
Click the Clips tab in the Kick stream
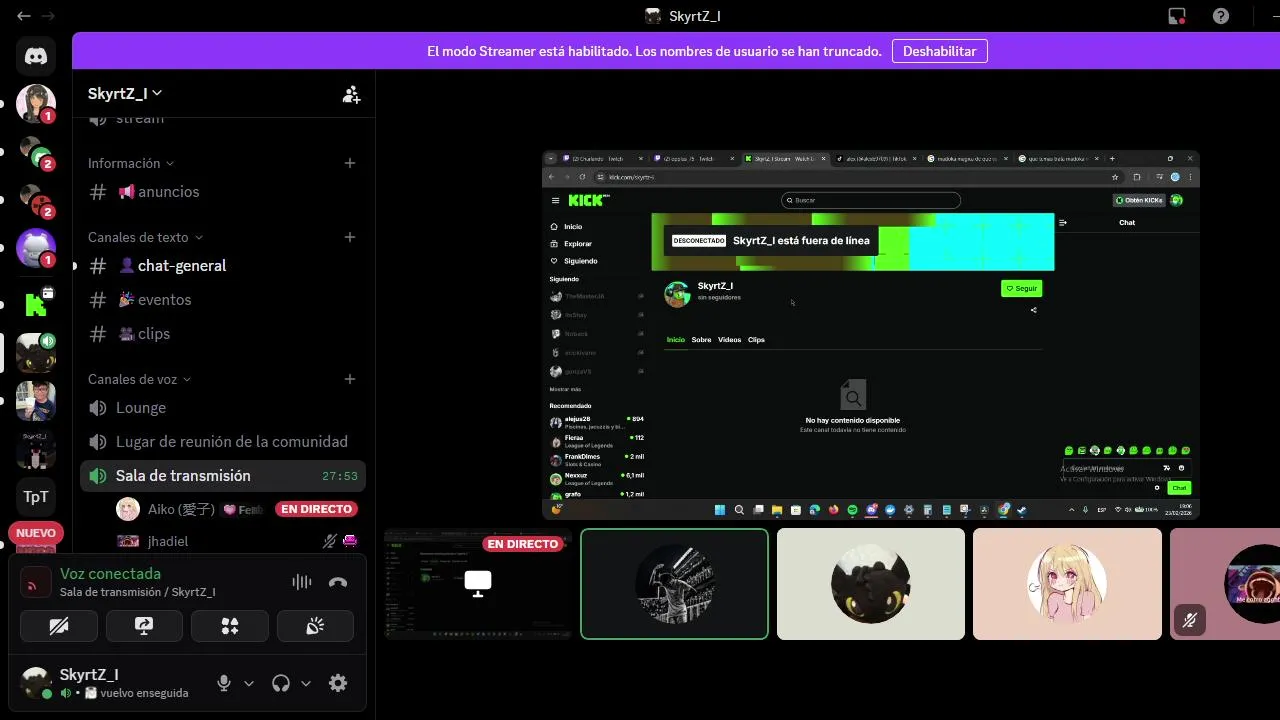pyautogui.click(x=756, y=340)
